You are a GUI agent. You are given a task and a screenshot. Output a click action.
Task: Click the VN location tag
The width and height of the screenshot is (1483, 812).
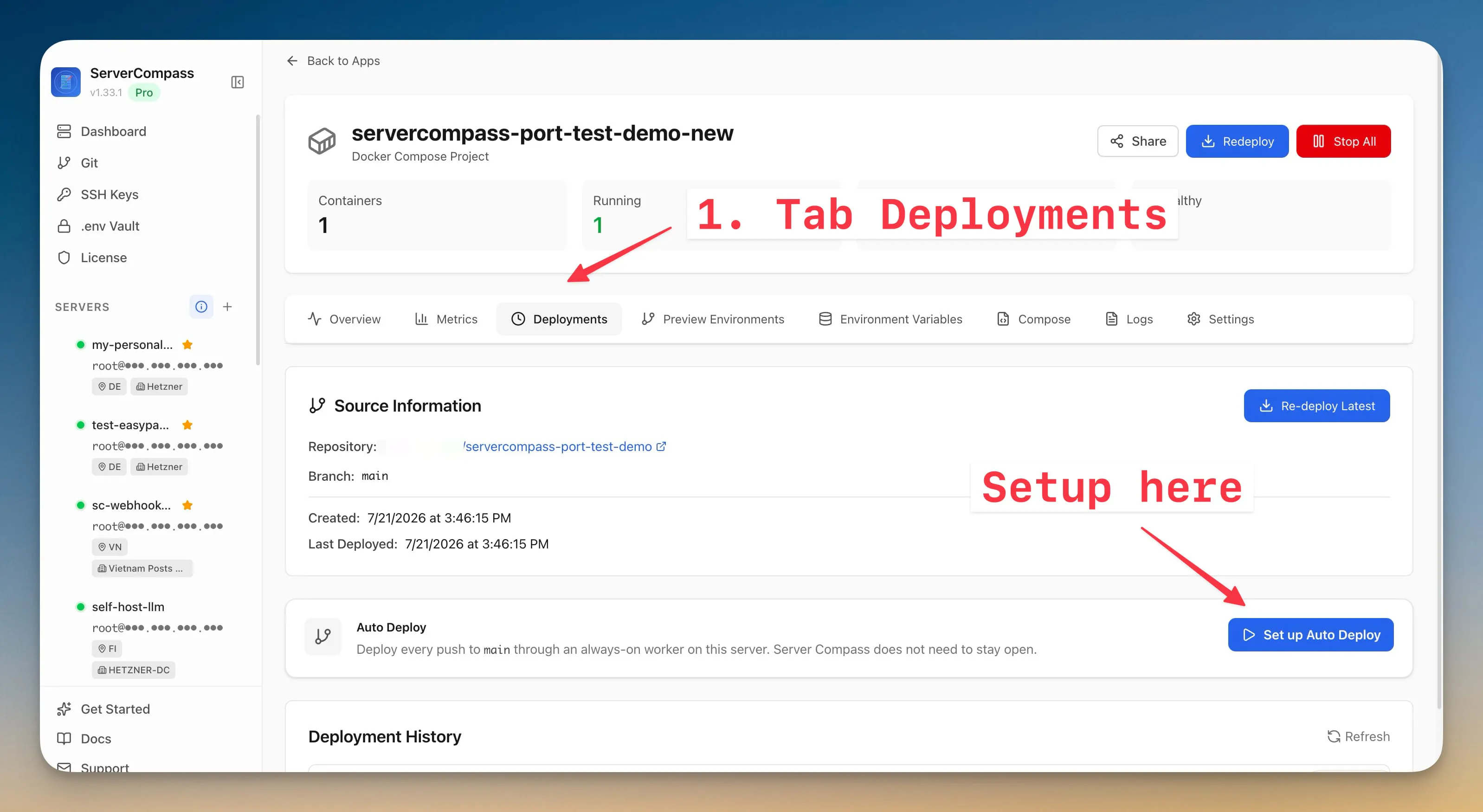click(110, 547)
